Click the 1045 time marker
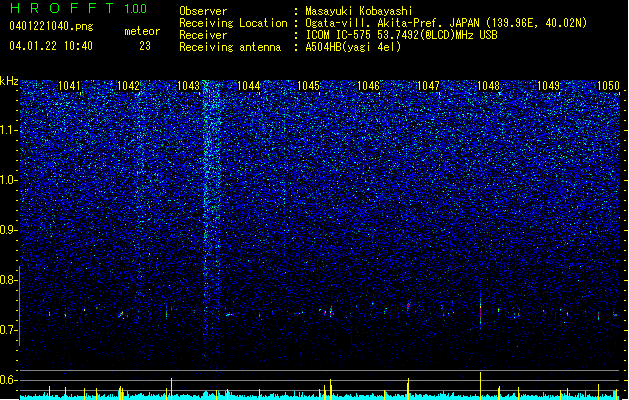This screenshot has width=629, height=400. [x=308, y=86]
